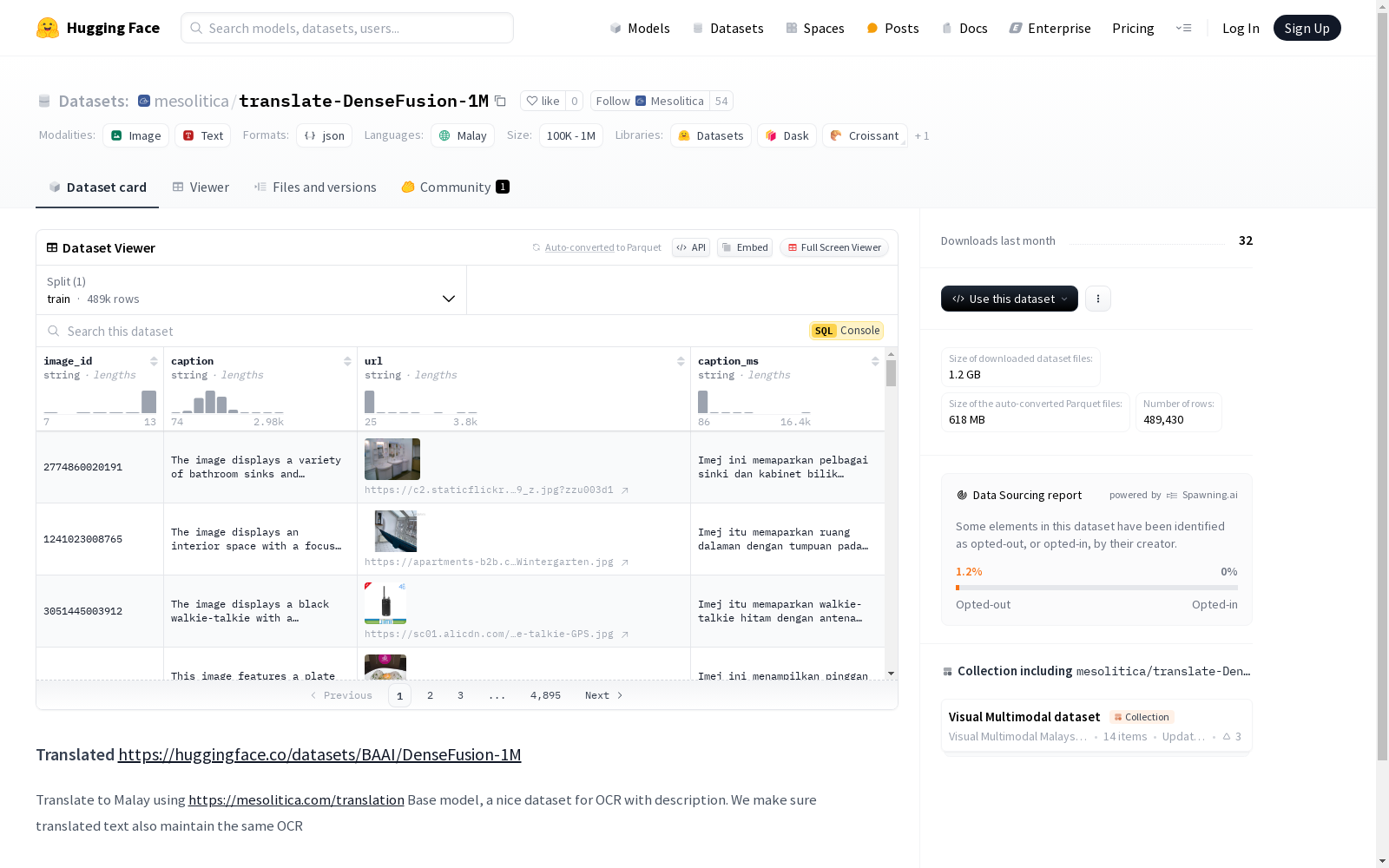Viewport: 1389px width, 868px height.
Task: Open the SQL Console
Action: pos(846,331)
